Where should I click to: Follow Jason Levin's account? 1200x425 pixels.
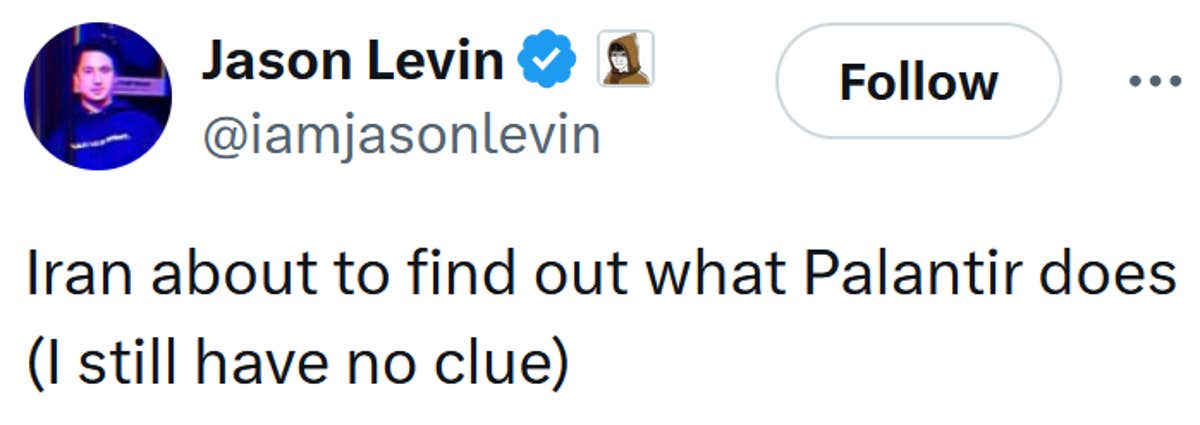(x=917, y=81)
